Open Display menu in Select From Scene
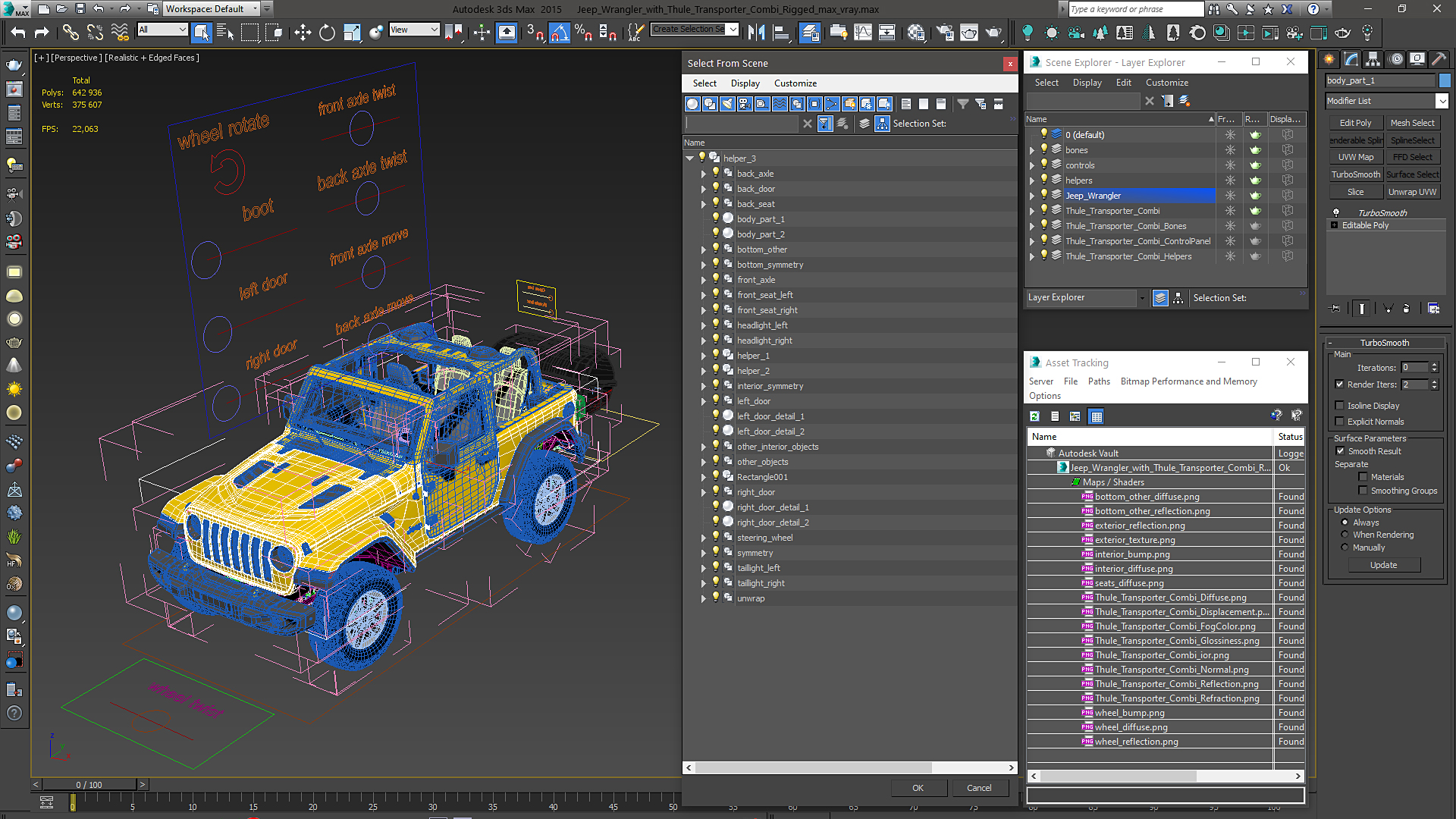 745,83
